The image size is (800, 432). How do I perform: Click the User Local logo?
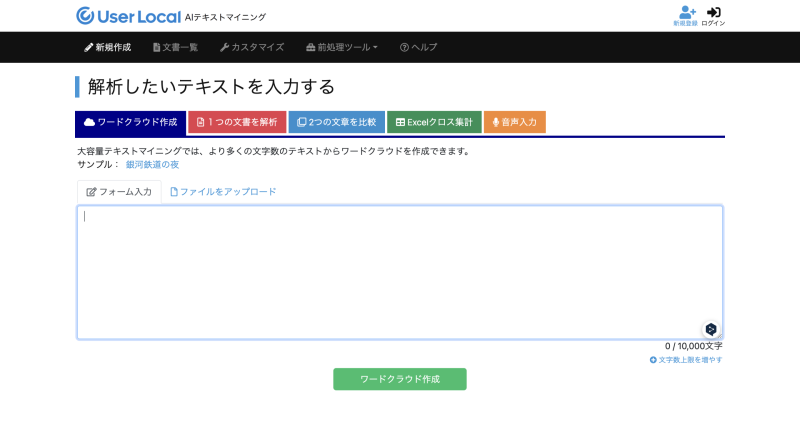click(x=128, y=16)
